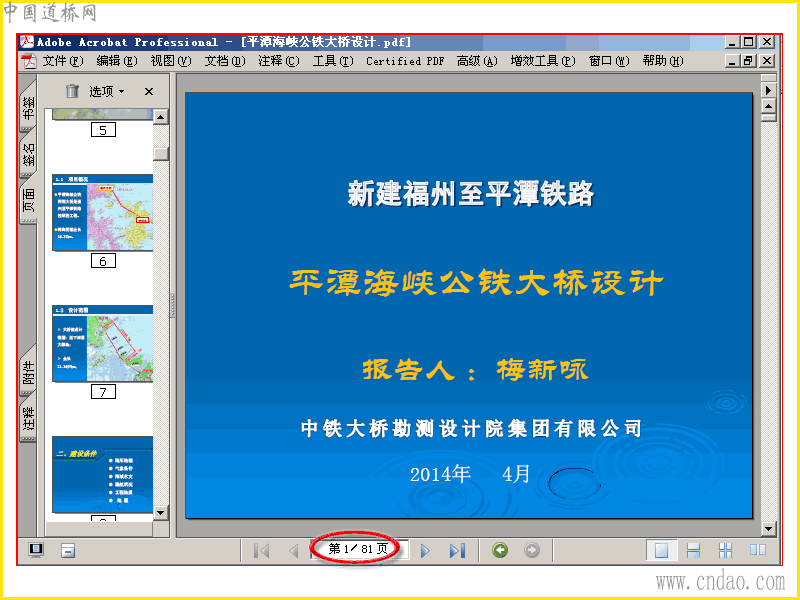Viewport: 800px width, 600px height.
Task: Click green previous view button
Action: (x=500, y=550)
